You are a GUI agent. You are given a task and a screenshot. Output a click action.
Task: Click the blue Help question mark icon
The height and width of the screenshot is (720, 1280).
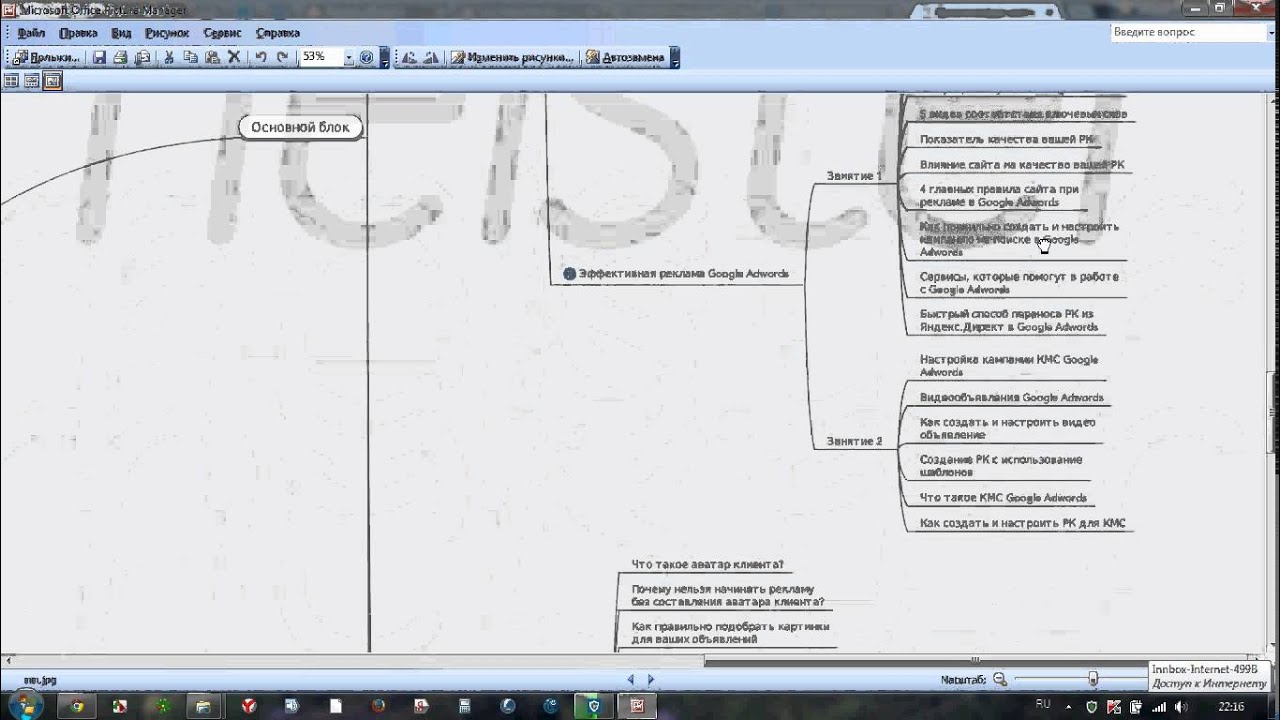pyautogui.click(x=366, y=58)
